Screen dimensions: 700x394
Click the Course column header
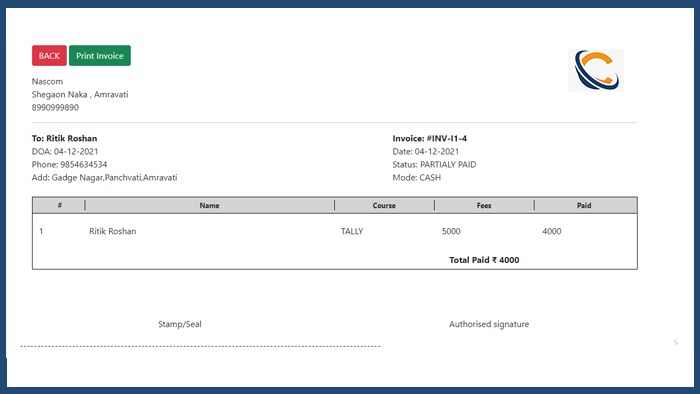384,205
